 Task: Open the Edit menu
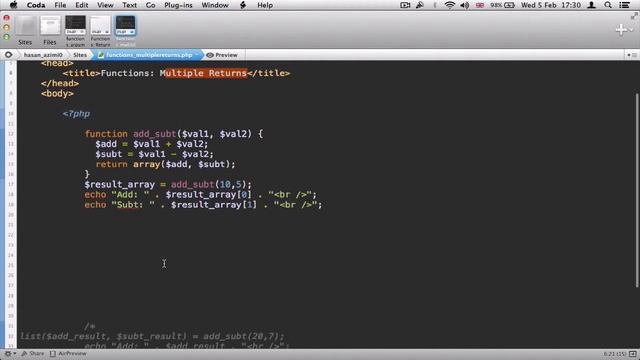coord(82,5)
